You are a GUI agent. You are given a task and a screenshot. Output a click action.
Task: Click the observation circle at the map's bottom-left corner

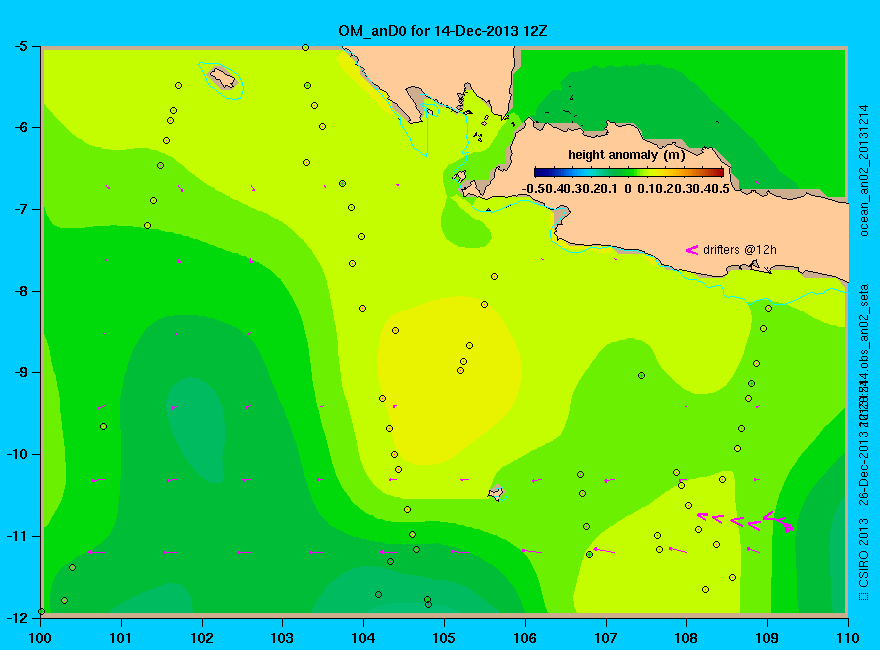[41, 612]
